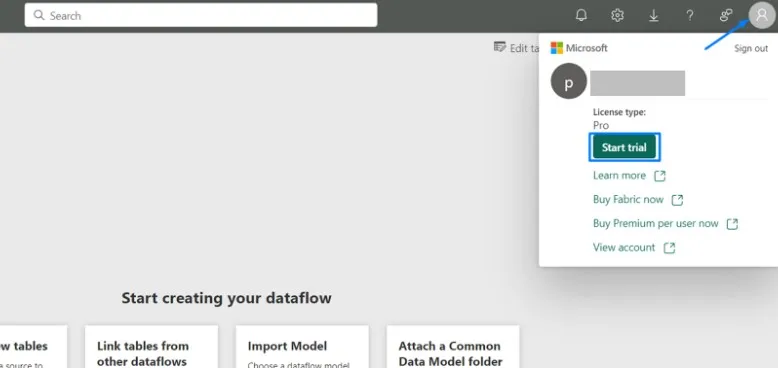The image size is (778, 368).
Task: Click external link icon beside Buy Fabric now
Action: pos(677,200)
